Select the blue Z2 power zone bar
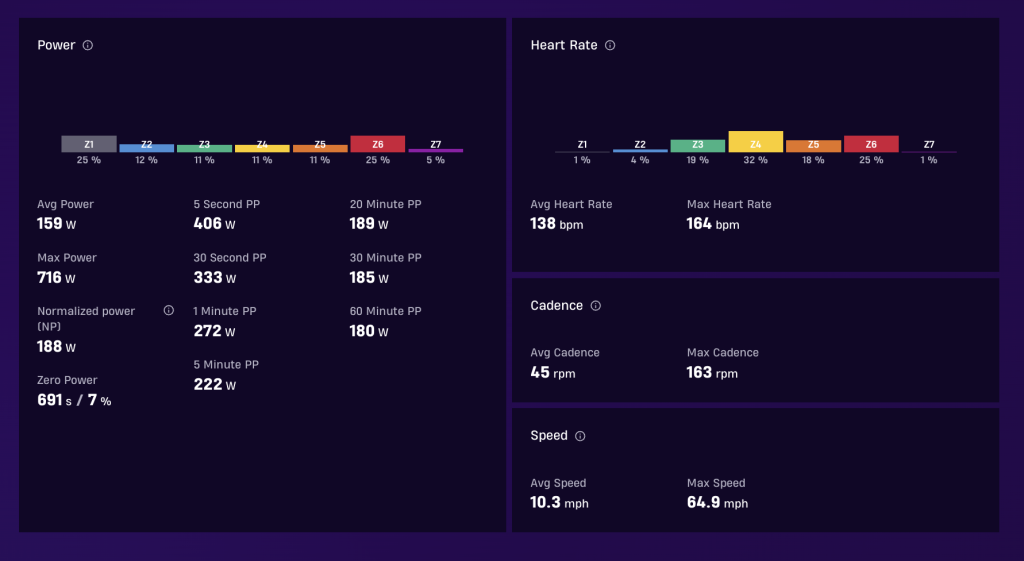Screen dimensions: 1024x561 [x=146, y=148]
